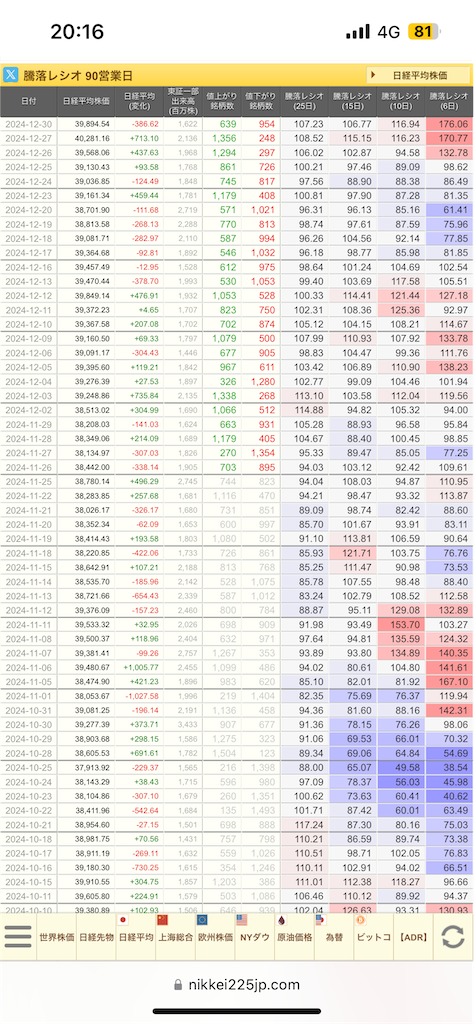The height and width of the screenshot is (1024, 474).
Task: Open the 【ADR】 tab
Action: click(413, 936)
